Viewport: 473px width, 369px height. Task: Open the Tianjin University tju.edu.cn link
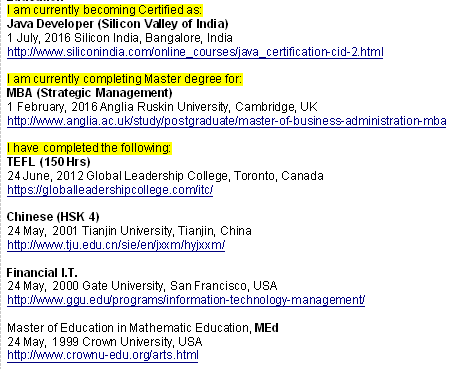(x=116, y=245)
